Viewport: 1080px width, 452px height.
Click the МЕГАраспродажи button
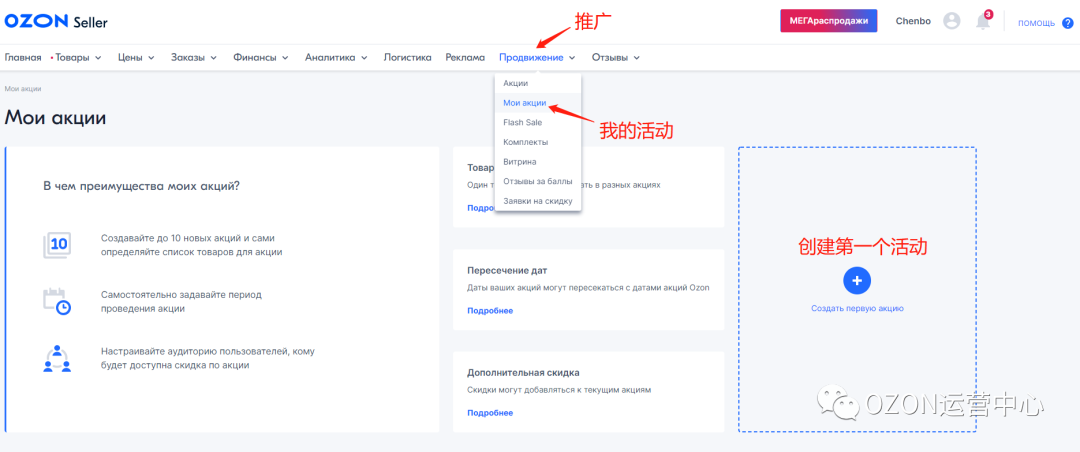tap(829, 21)
